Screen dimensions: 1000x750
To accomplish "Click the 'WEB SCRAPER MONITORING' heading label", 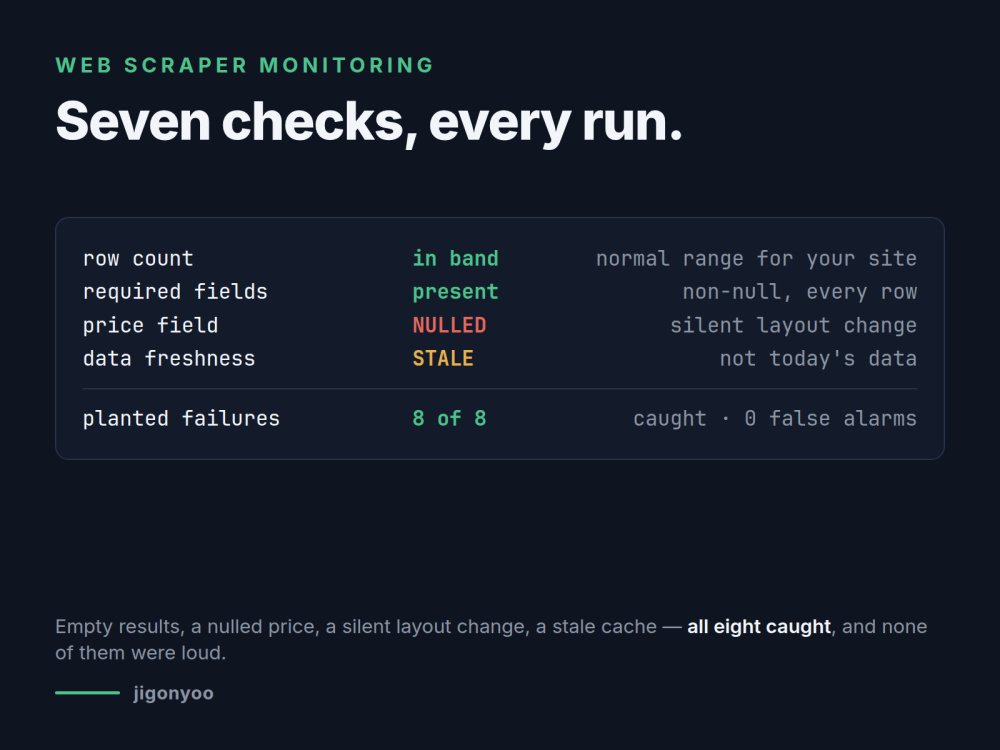I will 244,65.
